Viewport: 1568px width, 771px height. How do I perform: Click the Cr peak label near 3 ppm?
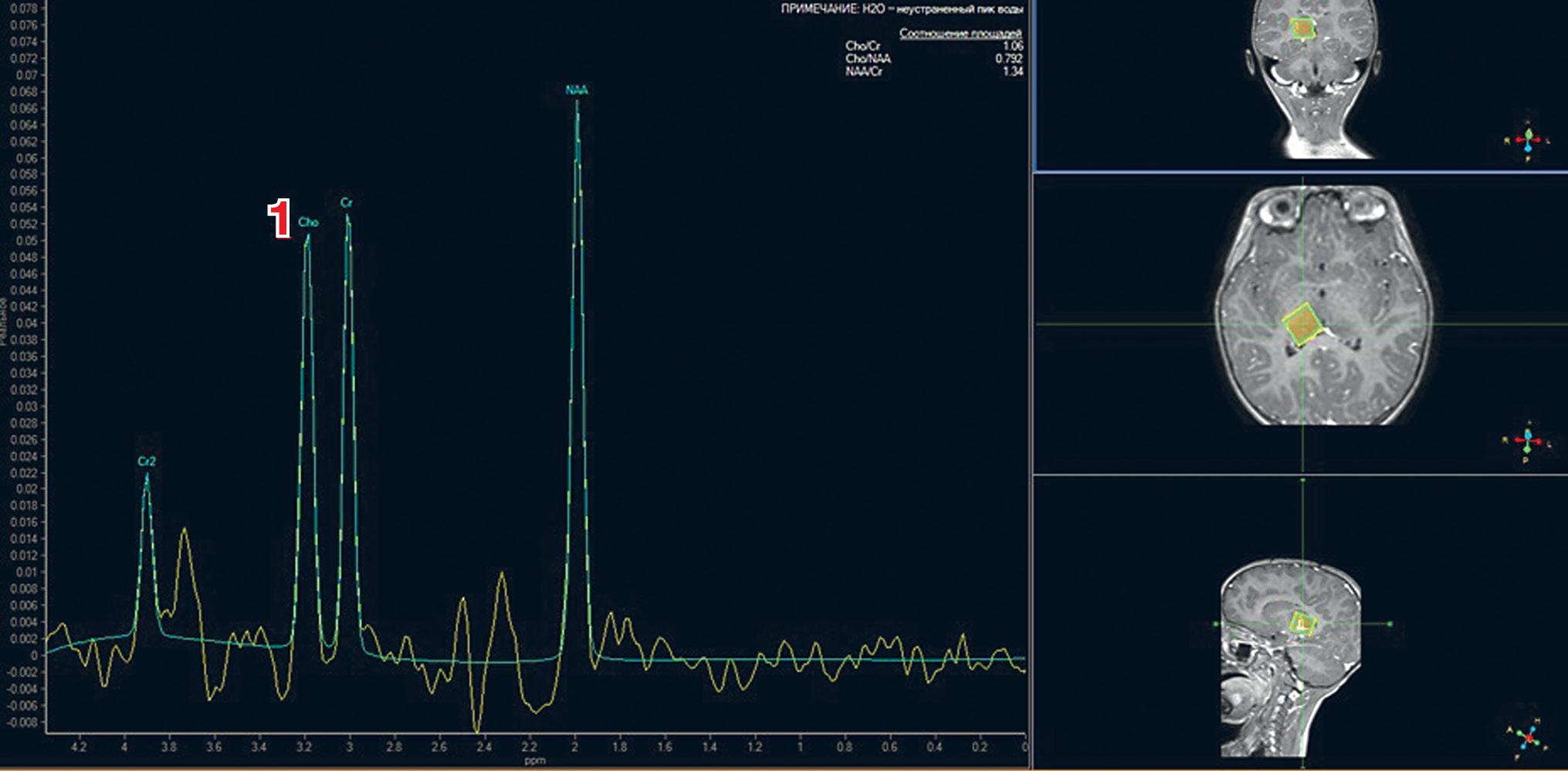pyautogui.click(x=347, y=203)
